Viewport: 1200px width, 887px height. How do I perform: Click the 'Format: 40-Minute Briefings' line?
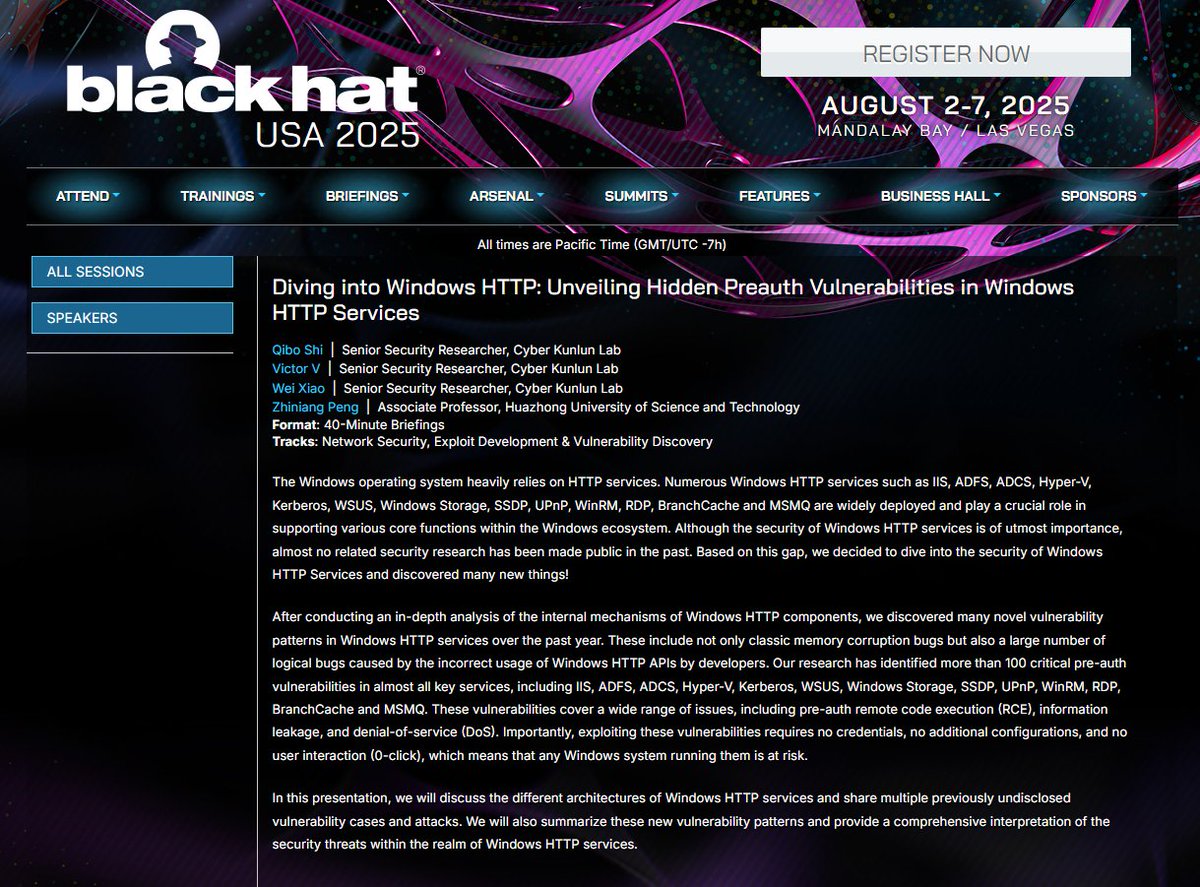pyautogui.click(x=358, y=425)
